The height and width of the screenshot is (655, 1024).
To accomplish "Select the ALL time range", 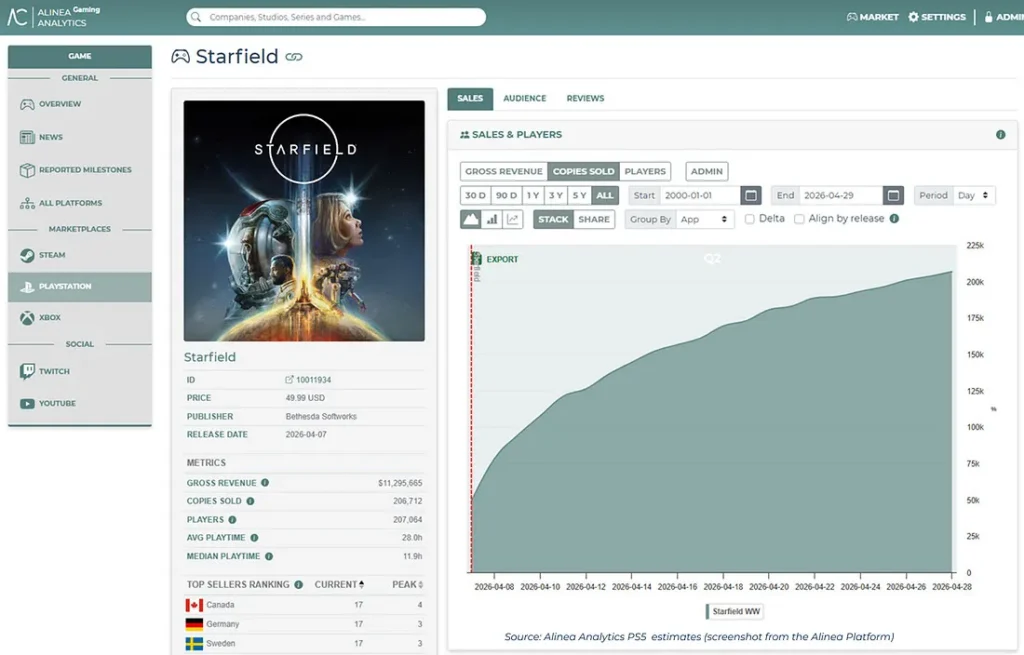I will pos(605,195).
